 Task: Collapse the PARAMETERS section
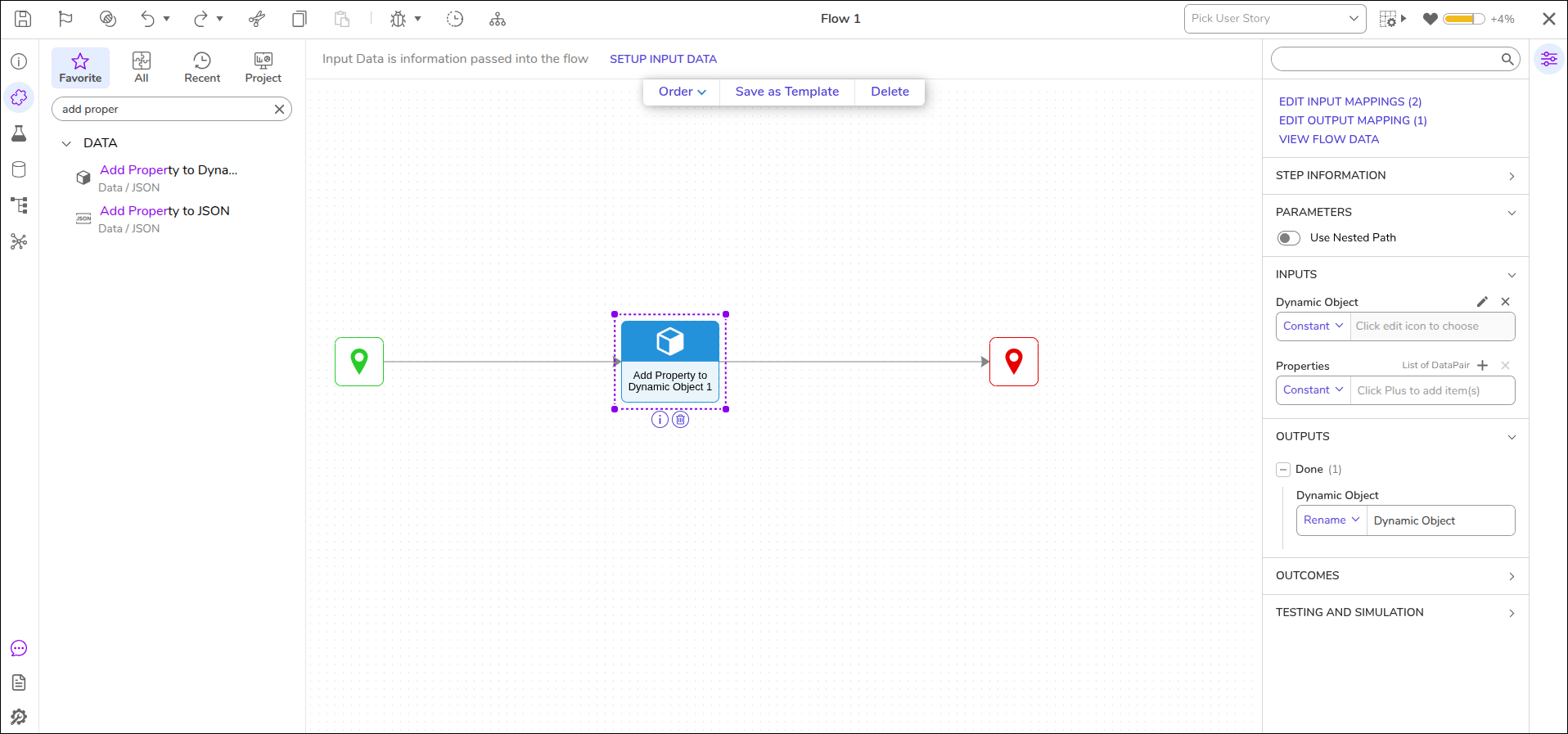coord(1395,212)
